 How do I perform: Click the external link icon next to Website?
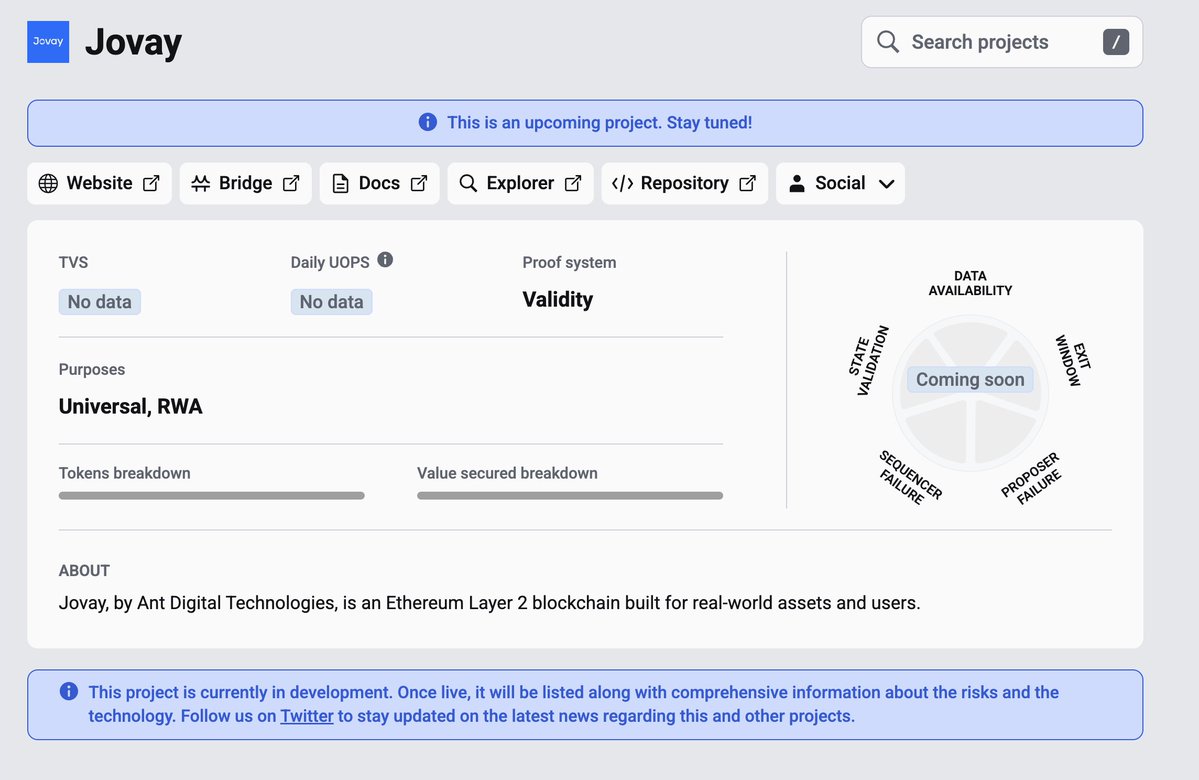click(151, 184)
